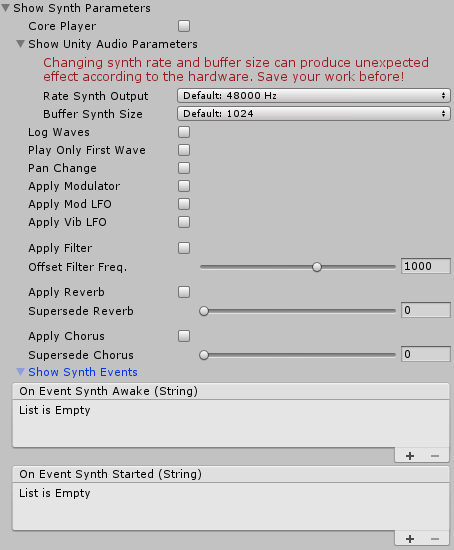Image resolution: width=454 pixels, height=550 pixels.
Task: Add listener to On Event Synth Started
Action: pos(410,538)
